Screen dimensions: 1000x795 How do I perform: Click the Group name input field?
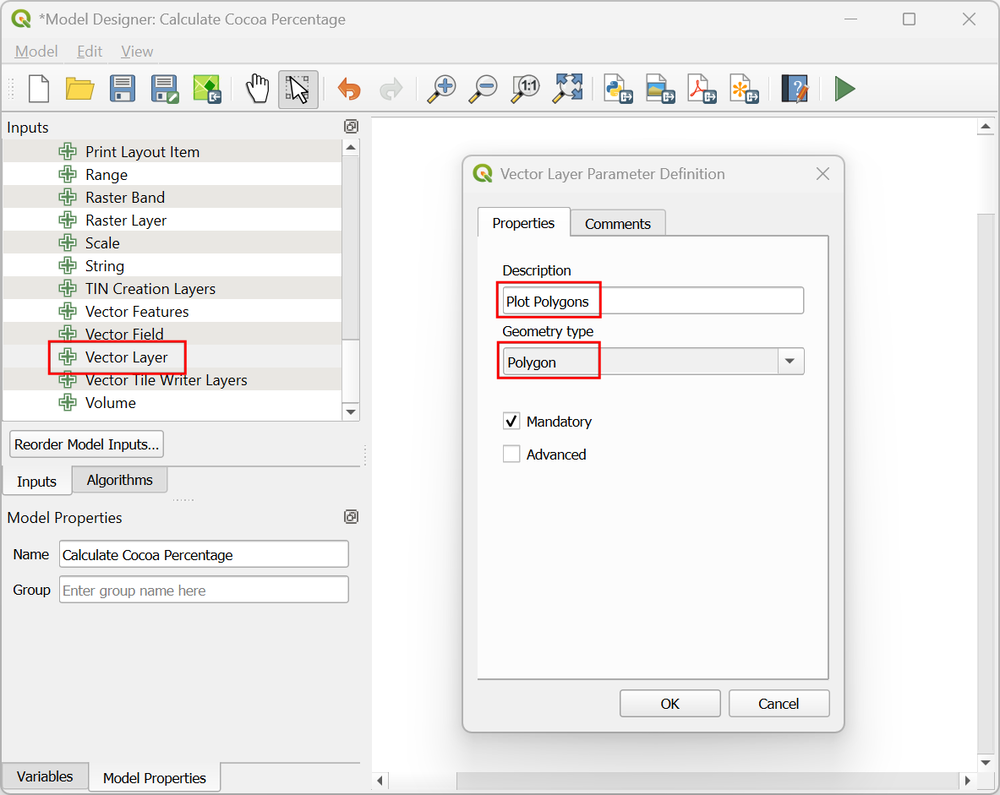click(x=204, y=590)
